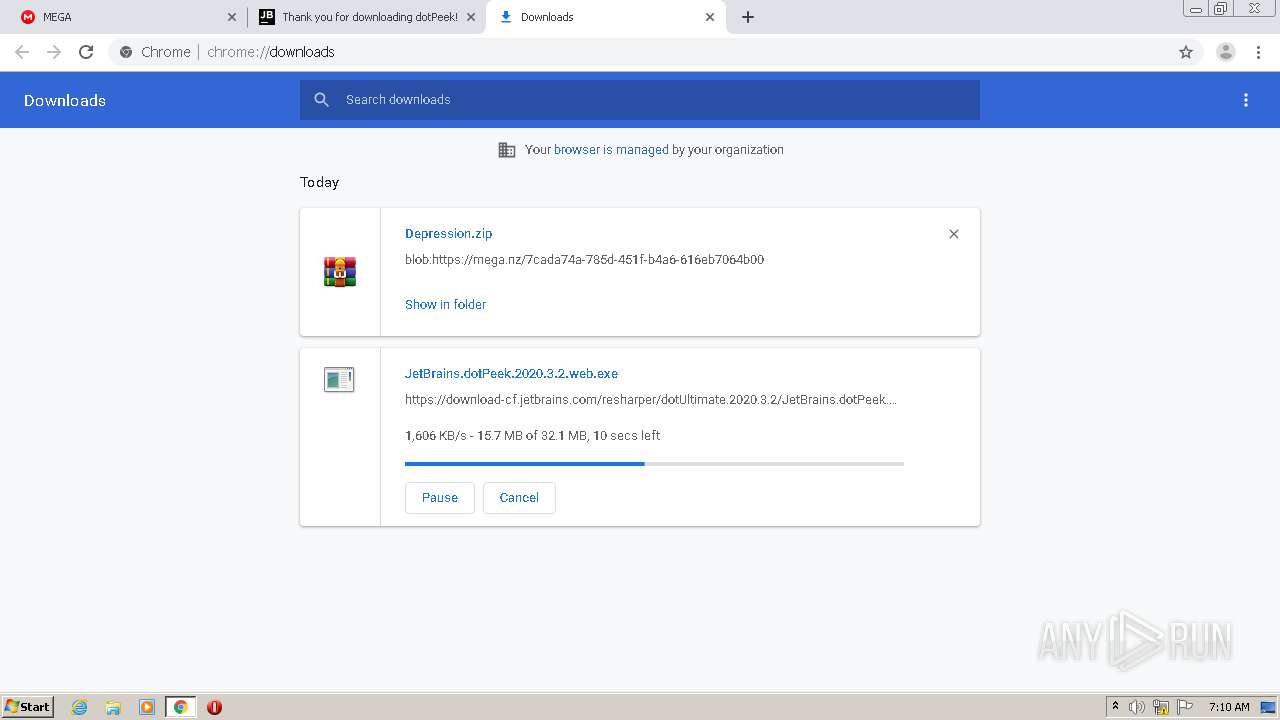1280x720 pixels.
Task: Click the managed organization building icon
Action: pos(507,150)
